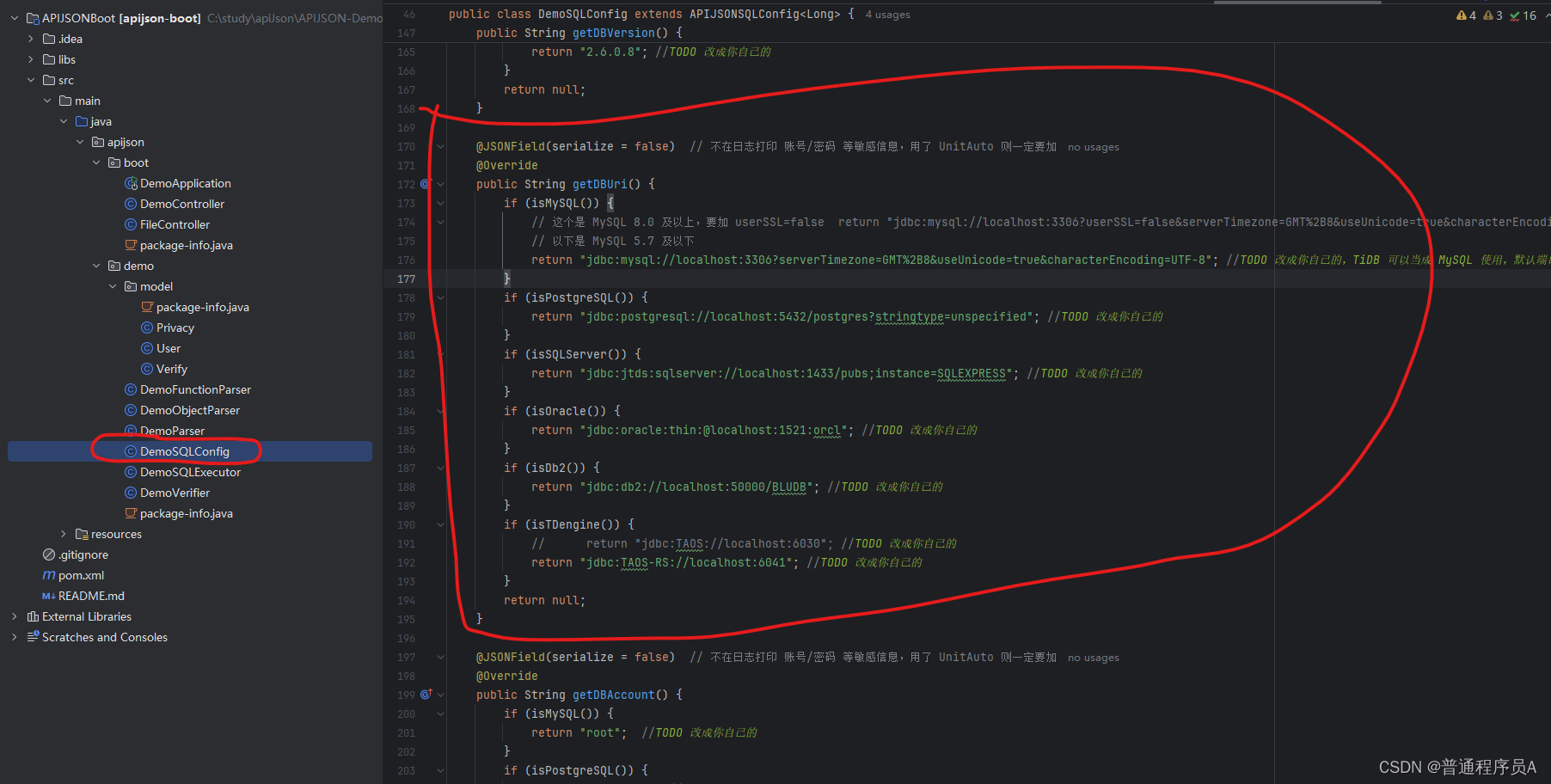1551x784 pixels.
Task: Open the weak warnings count indicator
Action: [x=1493, y=15]
